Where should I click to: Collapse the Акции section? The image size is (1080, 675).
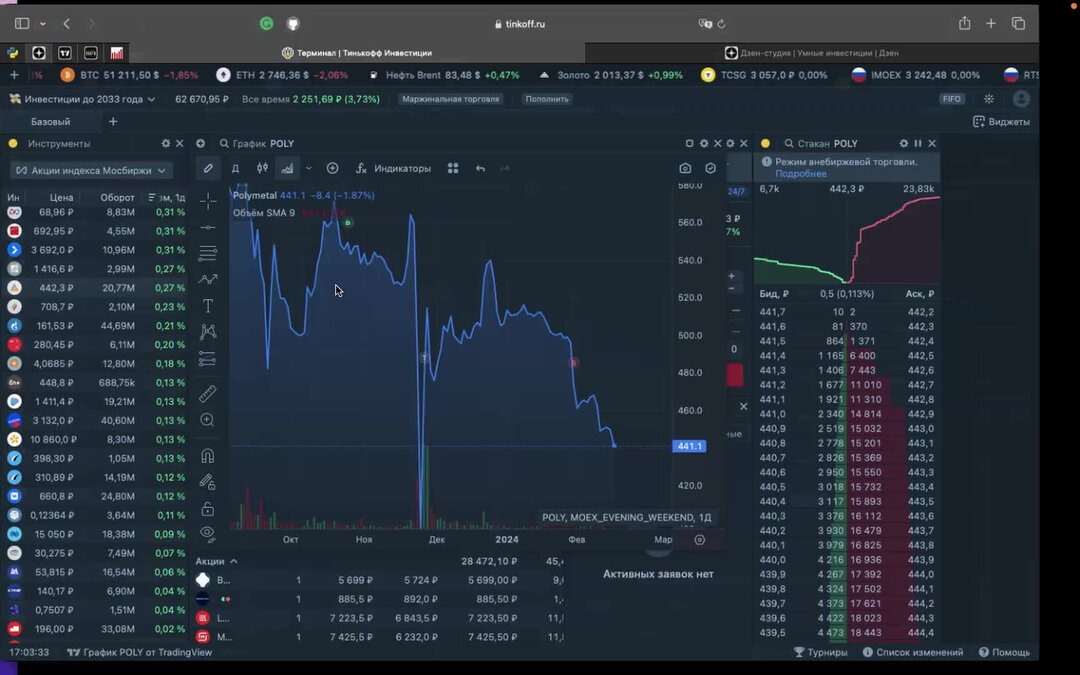(216, 561)
